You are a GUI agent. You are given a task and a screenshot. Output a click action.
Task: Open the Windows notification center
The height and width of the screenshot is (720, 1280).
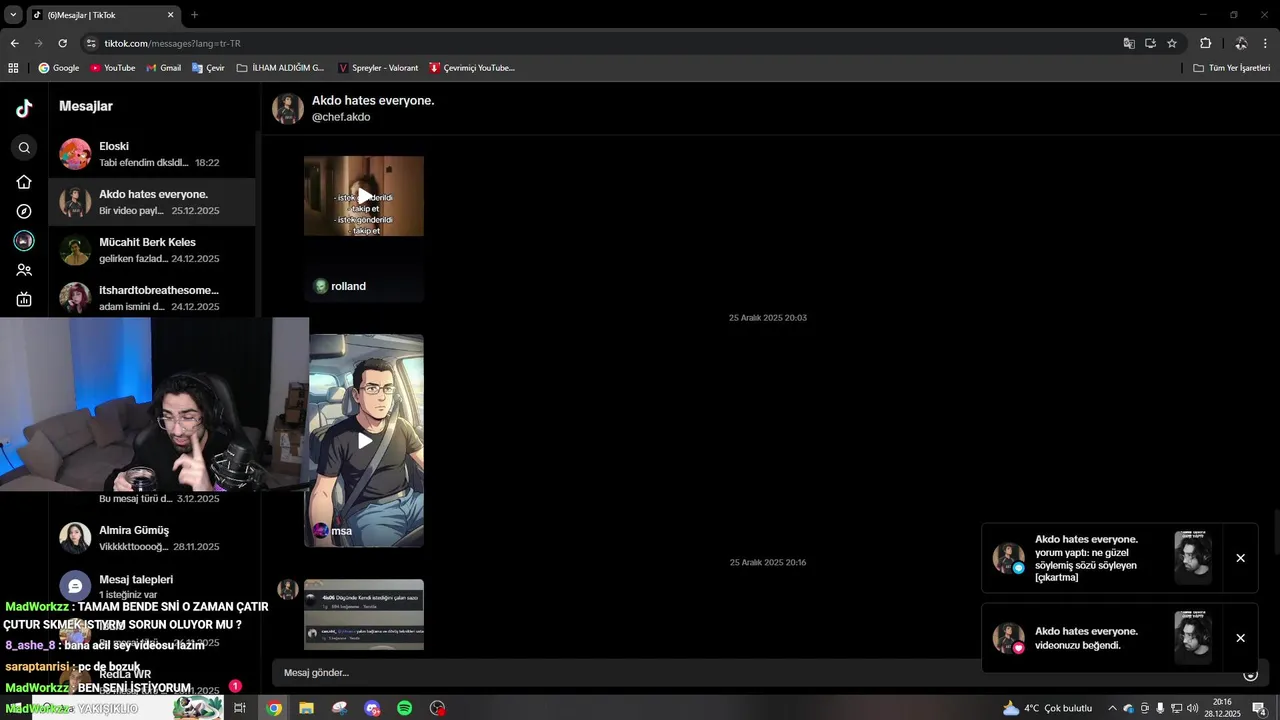pyautogui.click(x=1259, y=708)
